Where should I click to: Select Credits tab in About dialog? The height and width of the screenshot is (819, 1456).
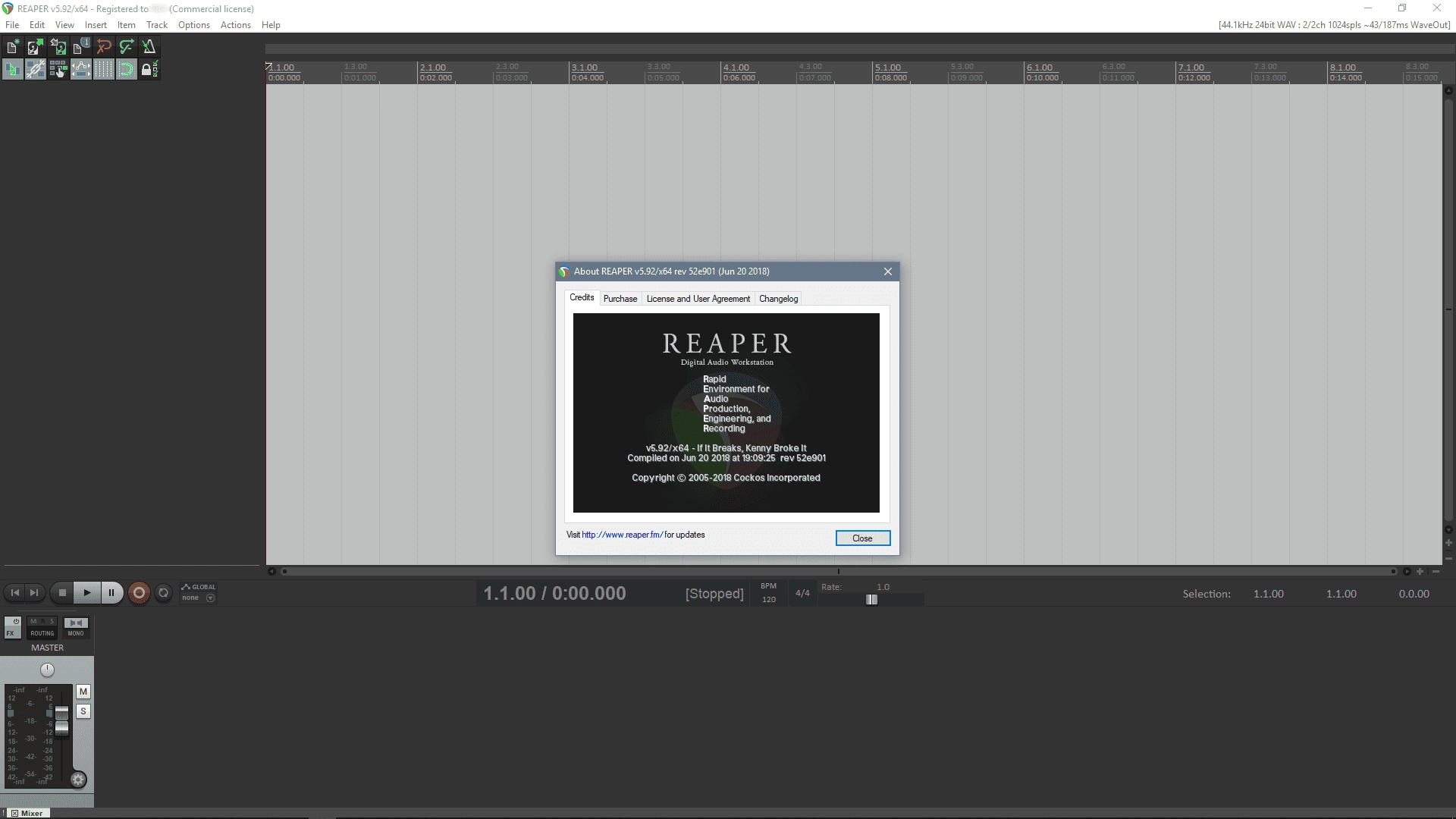tap(582, 297)
